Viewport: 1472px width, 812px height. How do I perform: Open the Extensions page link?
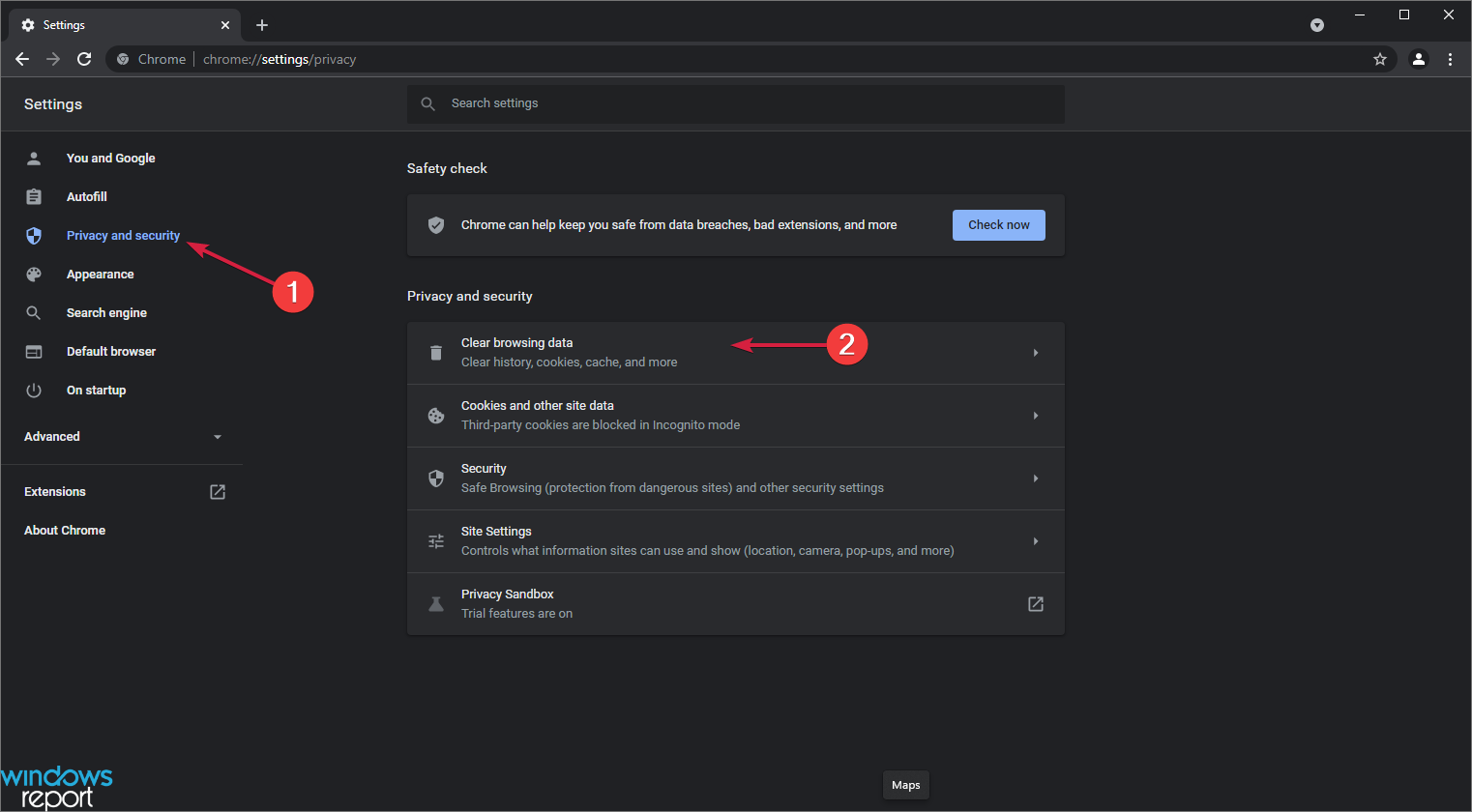[x=55, y=491]
